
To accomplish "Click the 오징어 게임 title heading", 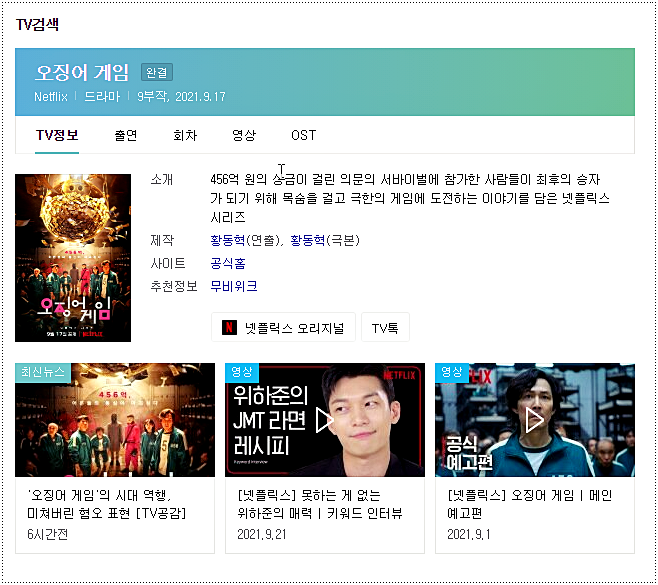I will coord(82,72).
